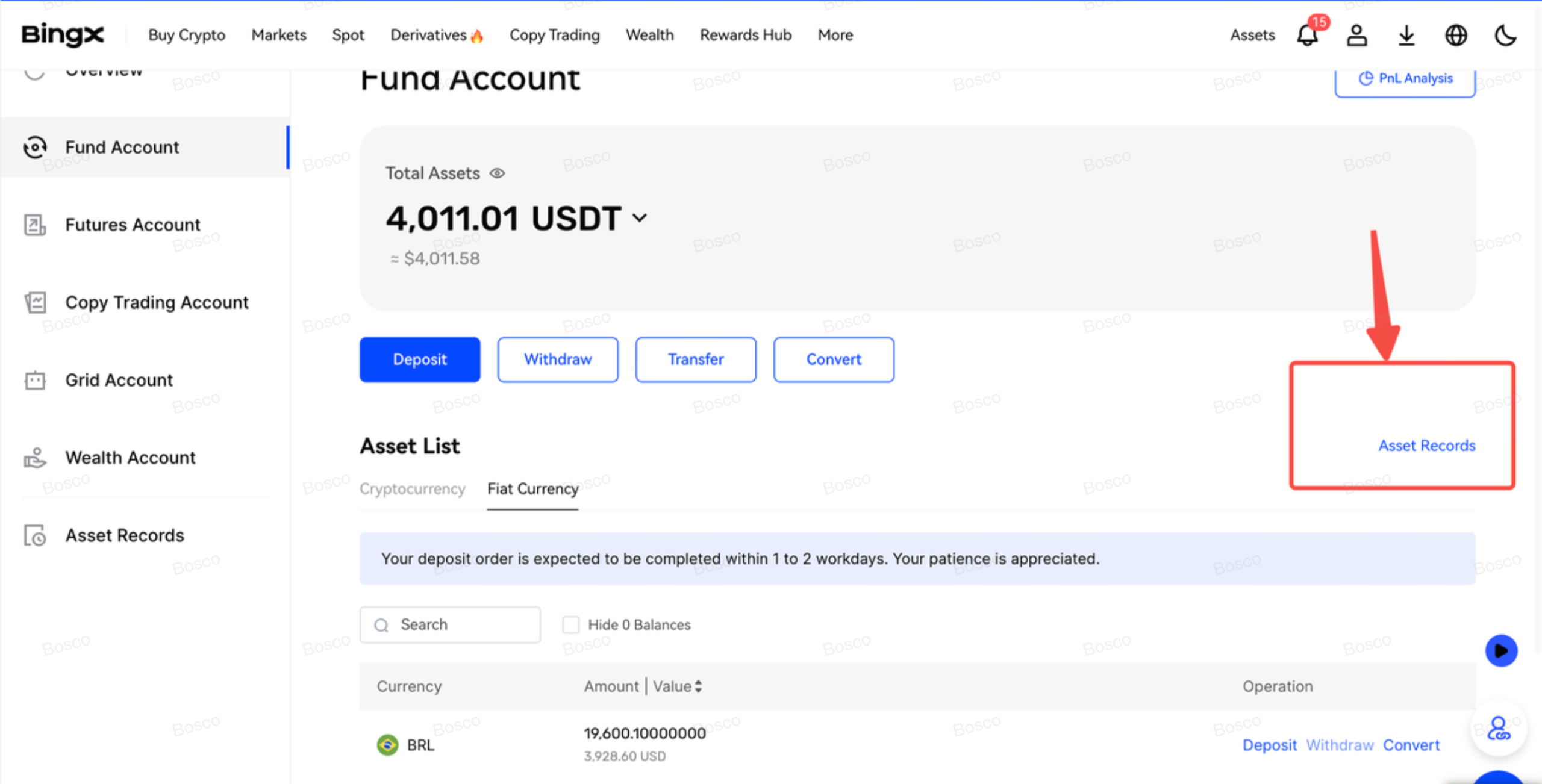1542x784 pixels.
Task: Open the highlighted Asset Records link
Action: coord(1426,446)
